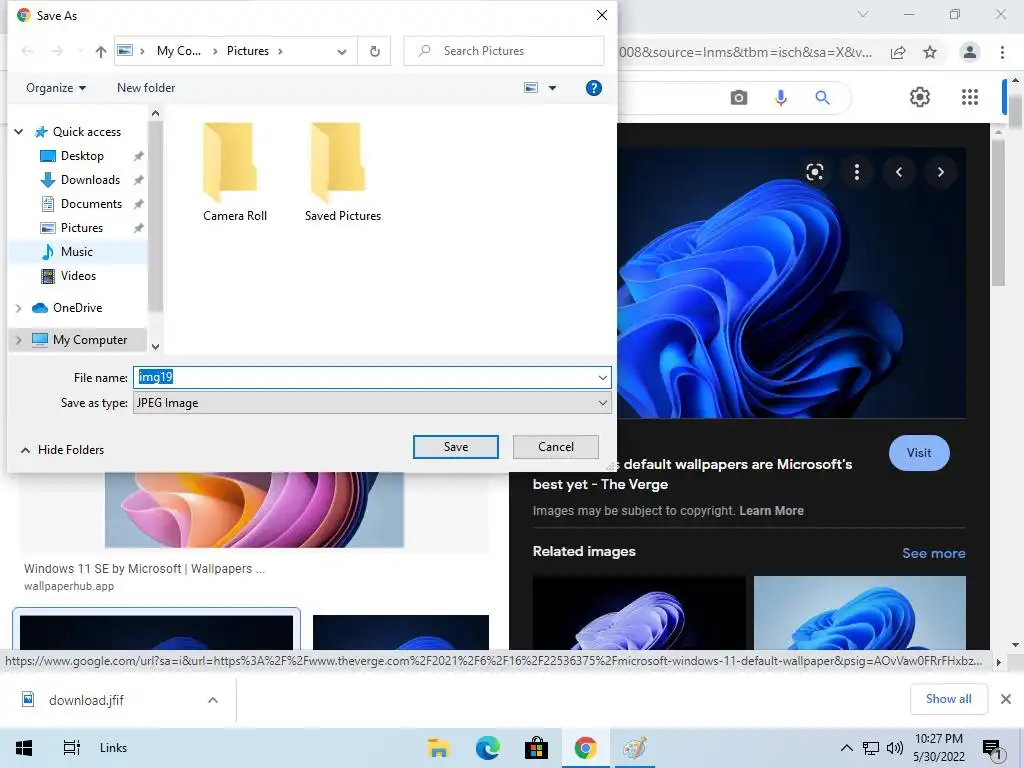Select Videos in the navigation pane
1024x768 pixels.
[78, 276]
